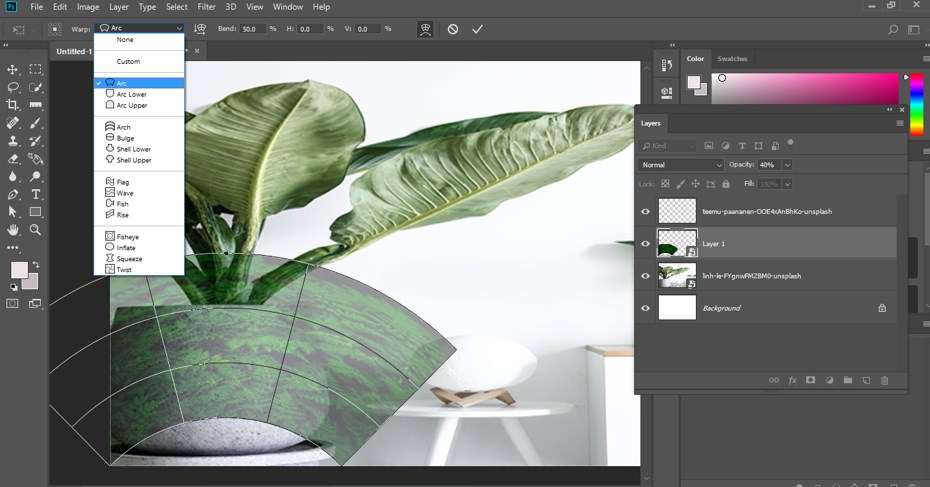Viewport: 930px width, 487px height.
Task: Select the Zoom tool in toolbar
Action: 36,230
